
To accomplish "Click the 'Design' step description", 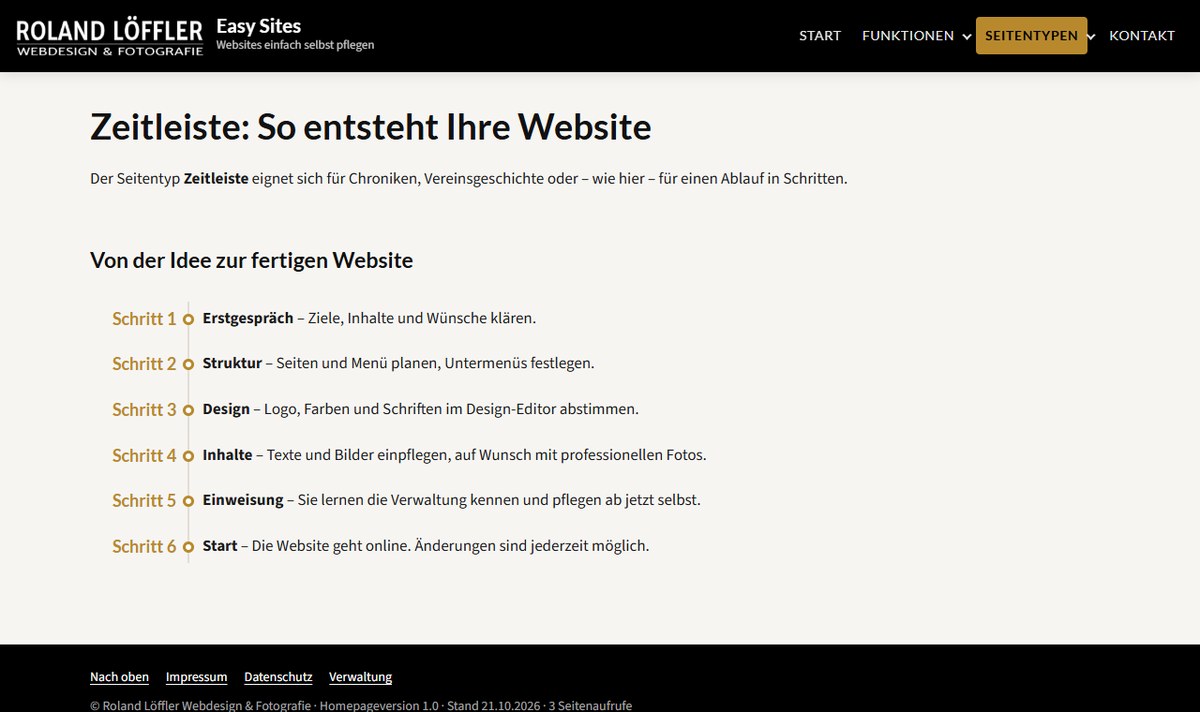I will click(420, 409).
